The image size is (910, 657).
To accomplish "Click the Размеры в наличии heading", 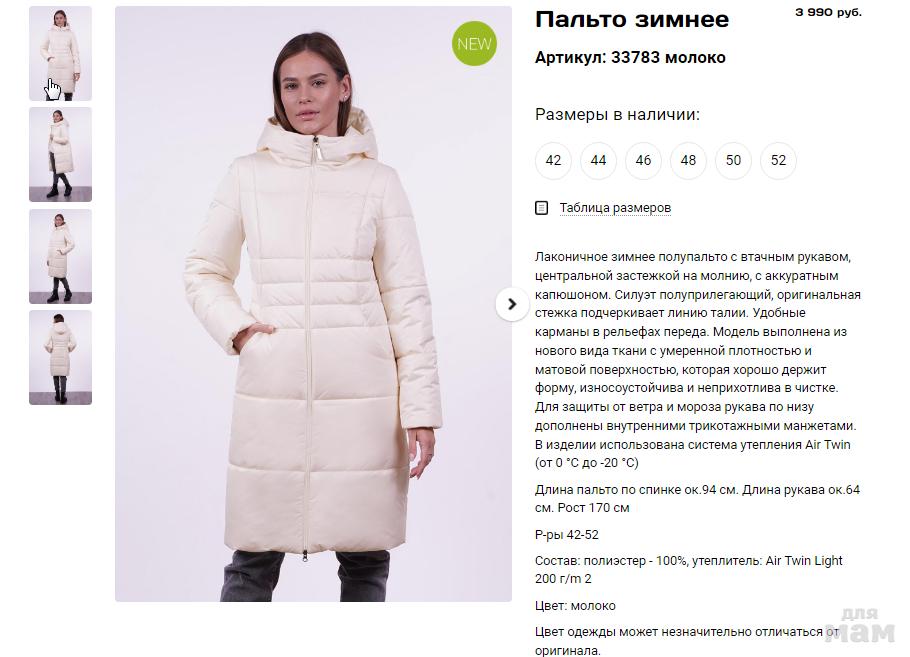I will pyautogui.click(x=618, y=114).
